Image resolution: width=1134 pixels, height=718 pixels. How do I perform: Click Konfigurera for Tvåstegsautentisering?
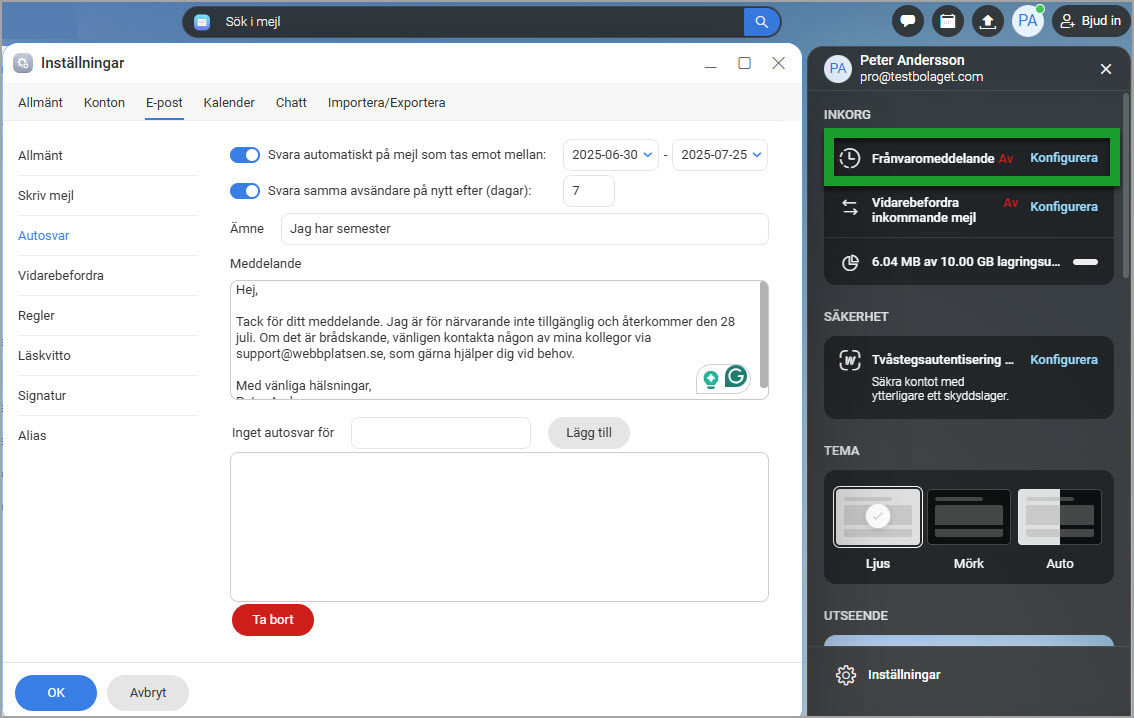(x=1063, y=359)
